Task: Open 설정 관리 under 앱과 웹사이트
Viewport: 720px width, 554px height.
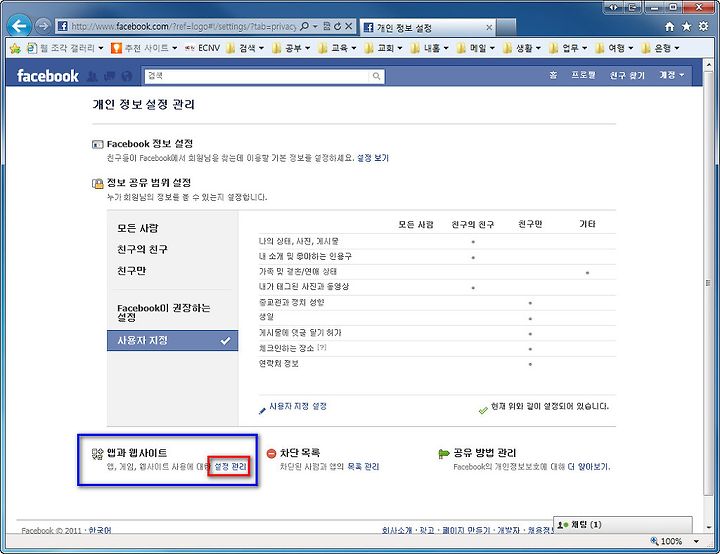Action: tap(231, 466)
